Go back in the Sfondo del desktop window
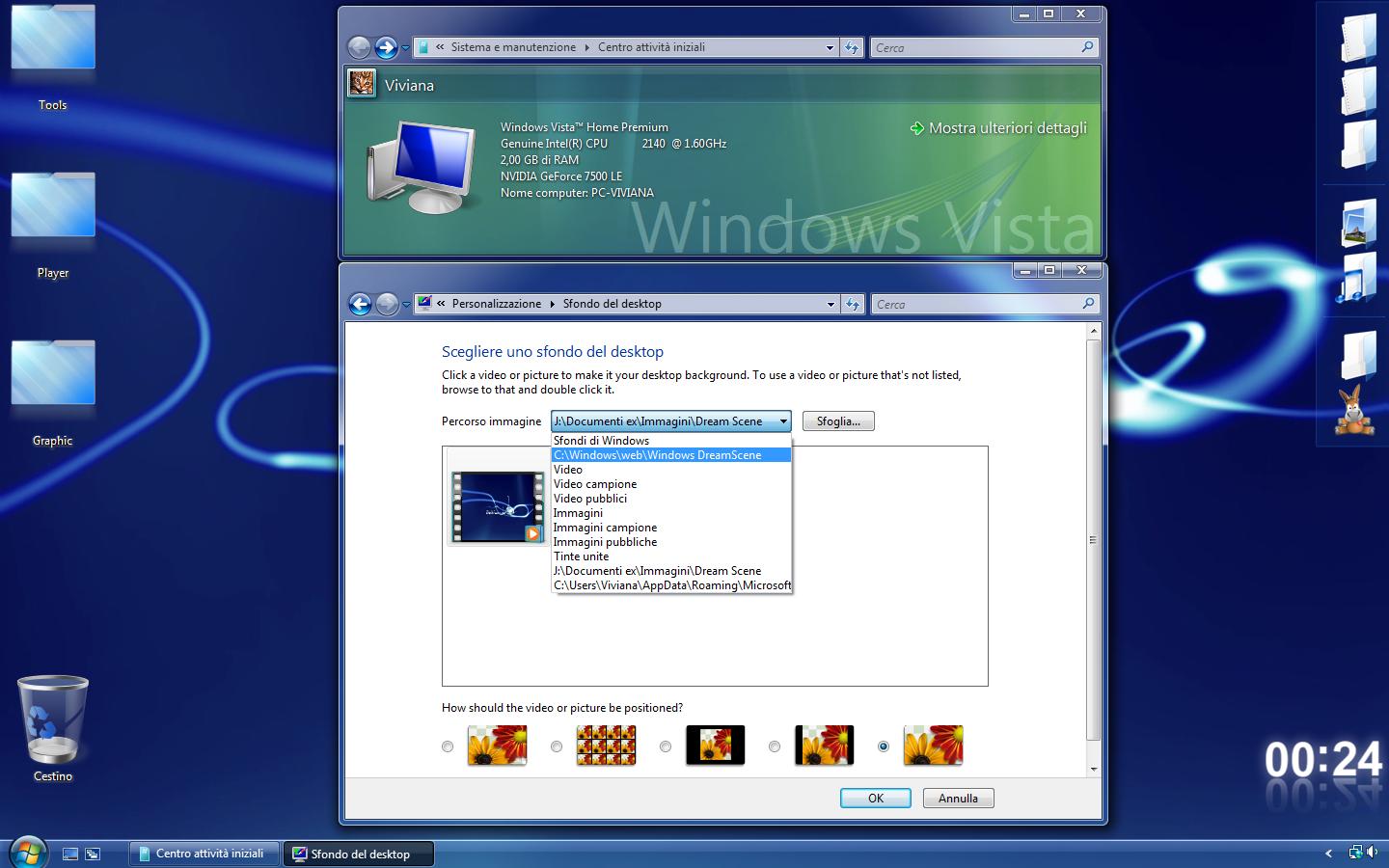This screenshot has height=868, width=1389. click(360, 304)
